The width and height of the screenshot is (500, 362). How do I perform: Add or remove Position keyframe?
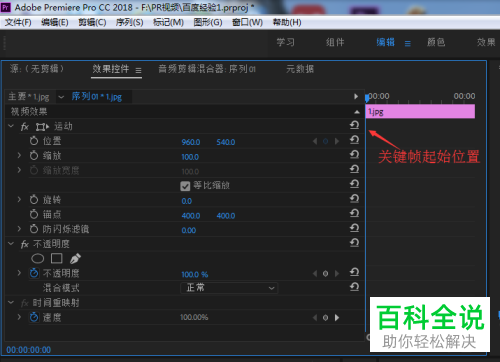pyautogui.click(x=326, y=141)
